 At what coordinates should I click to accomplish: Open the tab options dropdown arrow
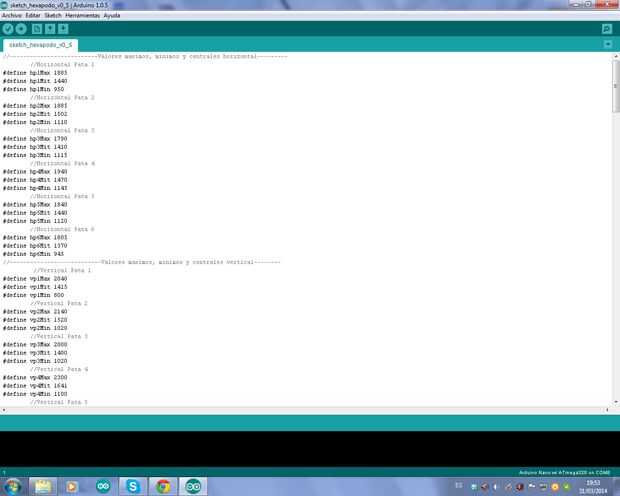coord(608,44)
